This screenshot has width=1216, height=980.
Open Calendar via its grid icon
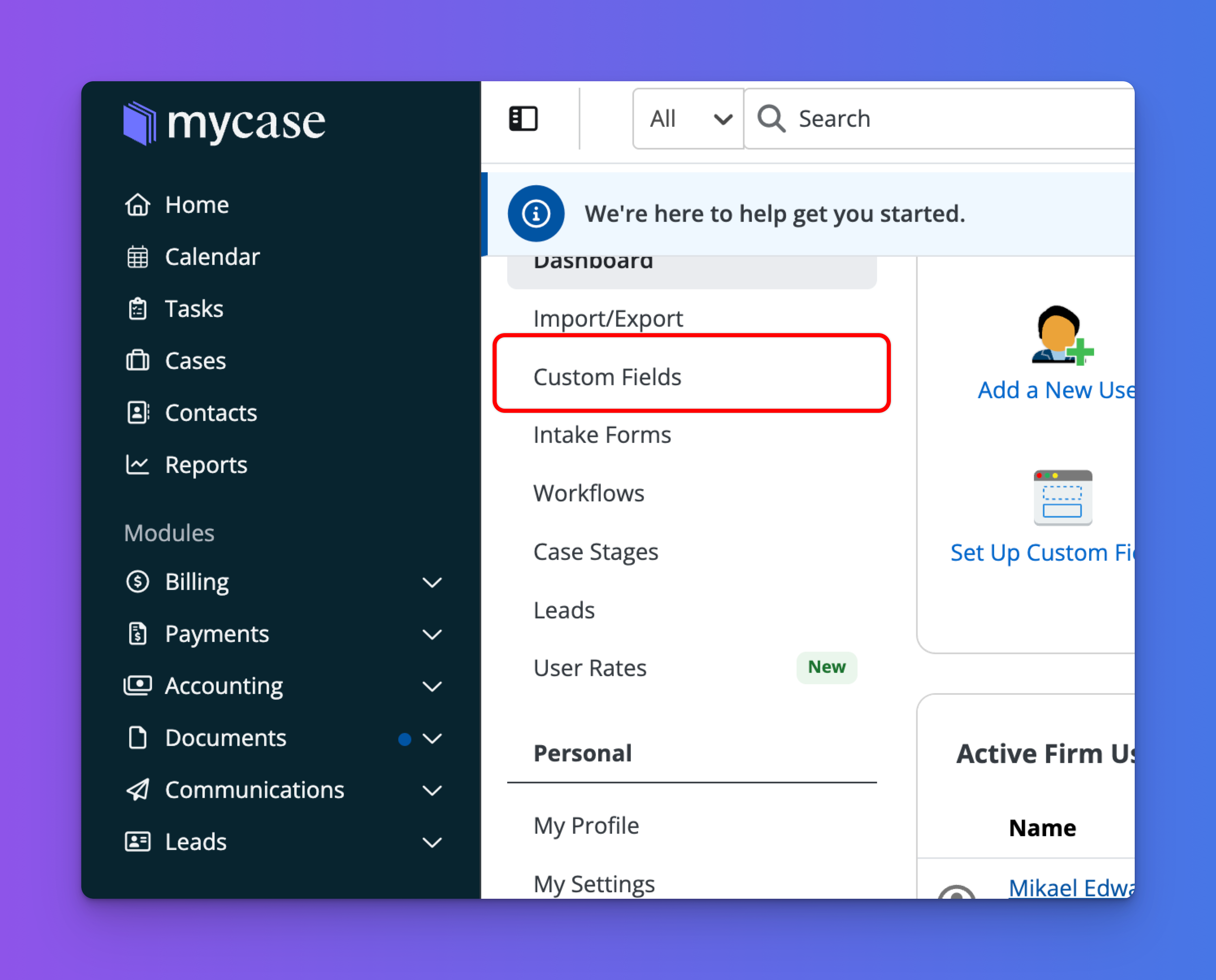pyautogui.click(x=137, y=257)
